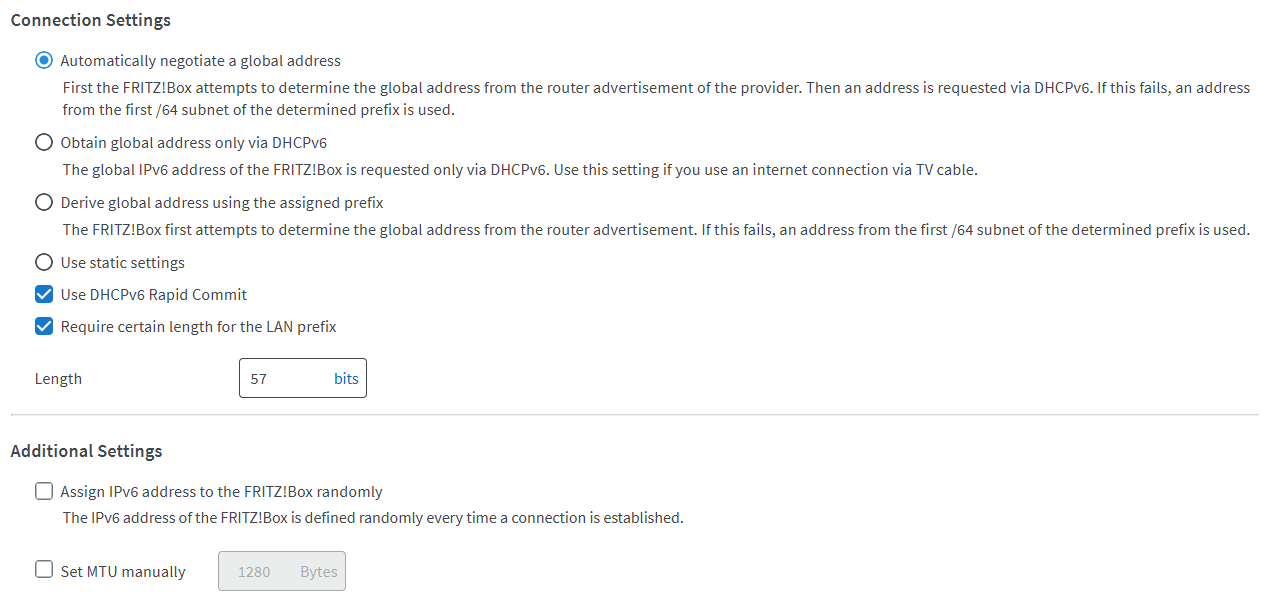Viewport: 1271px width, 612px height.
Task: Disable 'Use DHCPv6 Rapid Commit' checkbox
Action: [x=44, y=295]
